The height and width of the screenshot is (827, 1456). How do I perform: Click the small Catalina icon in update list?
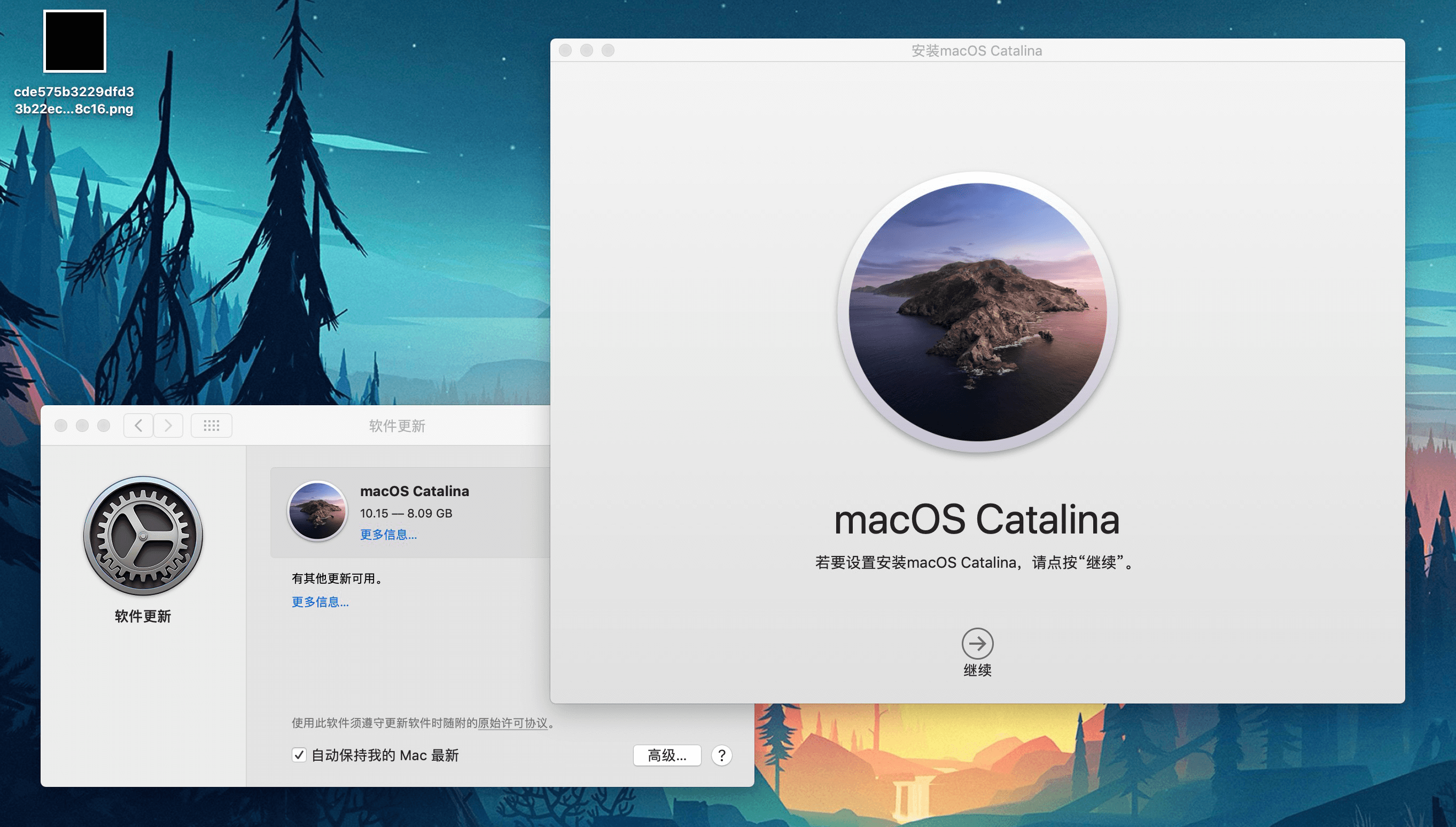point(317,511)
